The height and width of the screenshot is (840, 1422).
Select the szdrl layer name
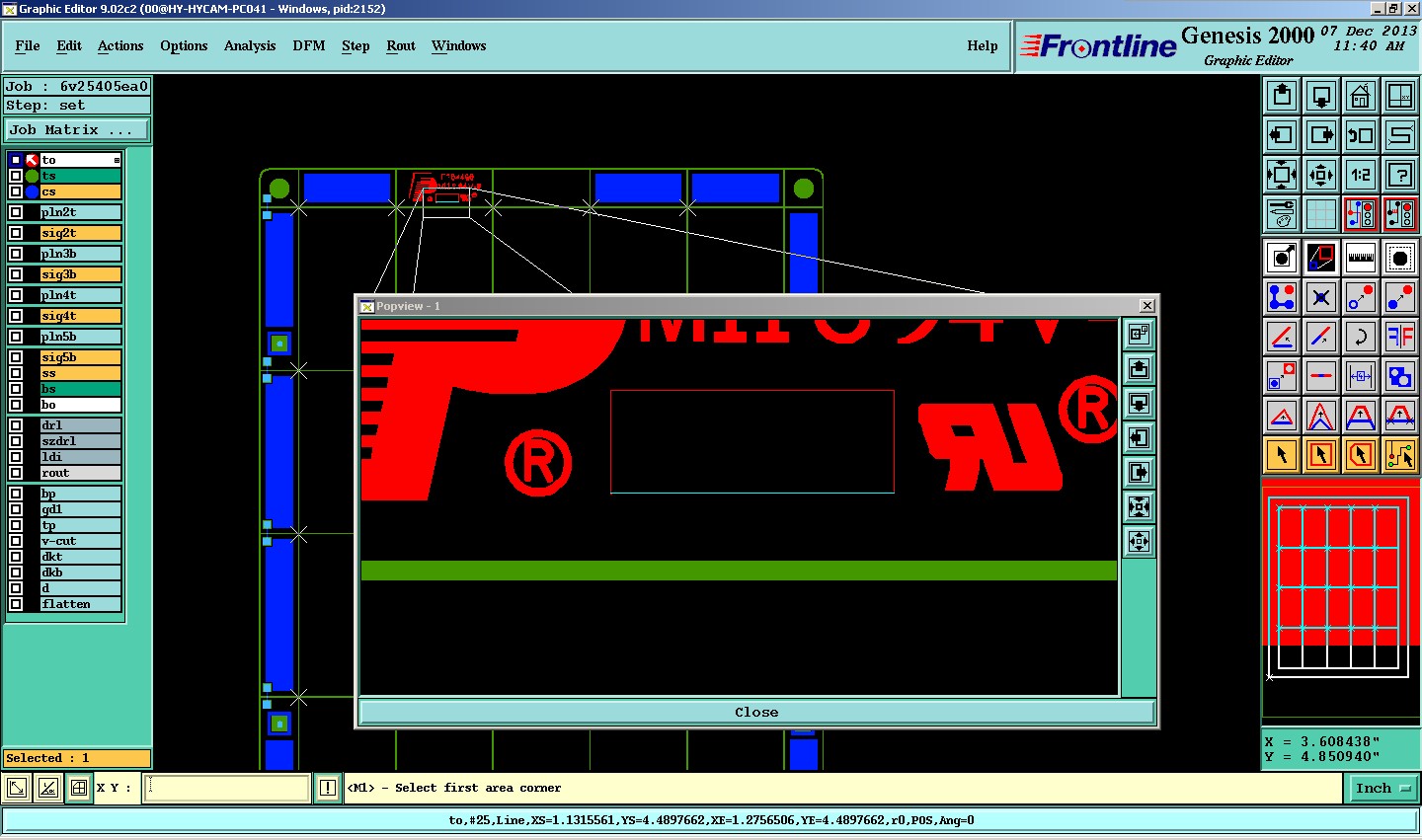pos(81,441)
